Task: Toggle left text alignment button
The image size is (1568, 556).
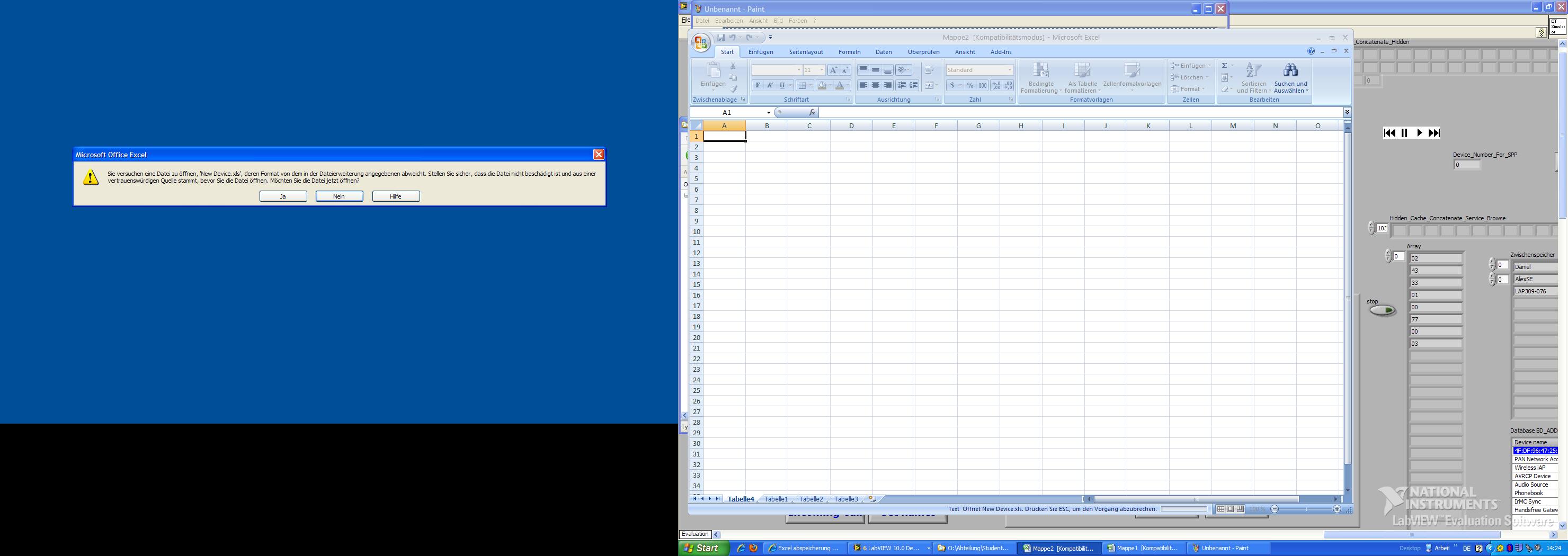Action: [863, 86]
